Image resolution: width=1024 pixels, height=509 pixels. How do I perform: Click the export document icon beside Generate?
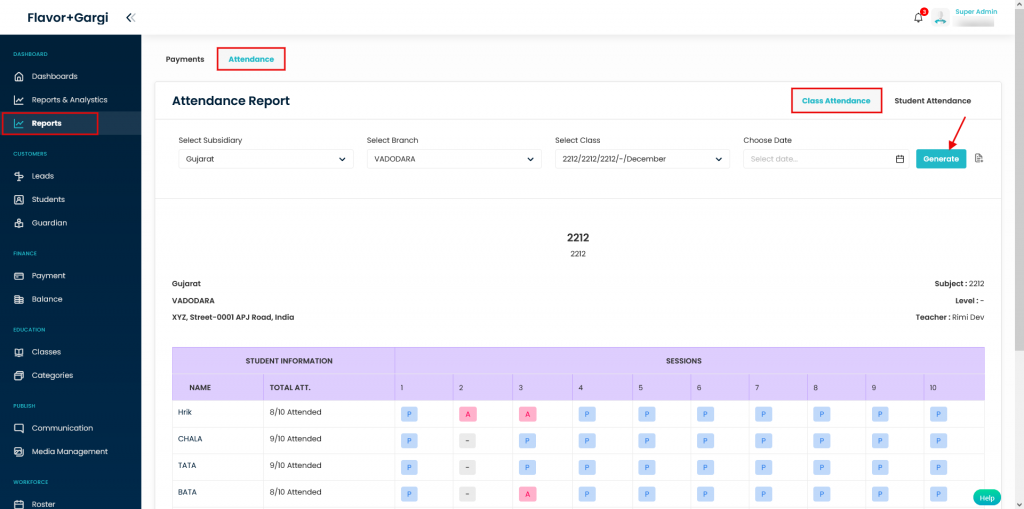coord(979,158)
